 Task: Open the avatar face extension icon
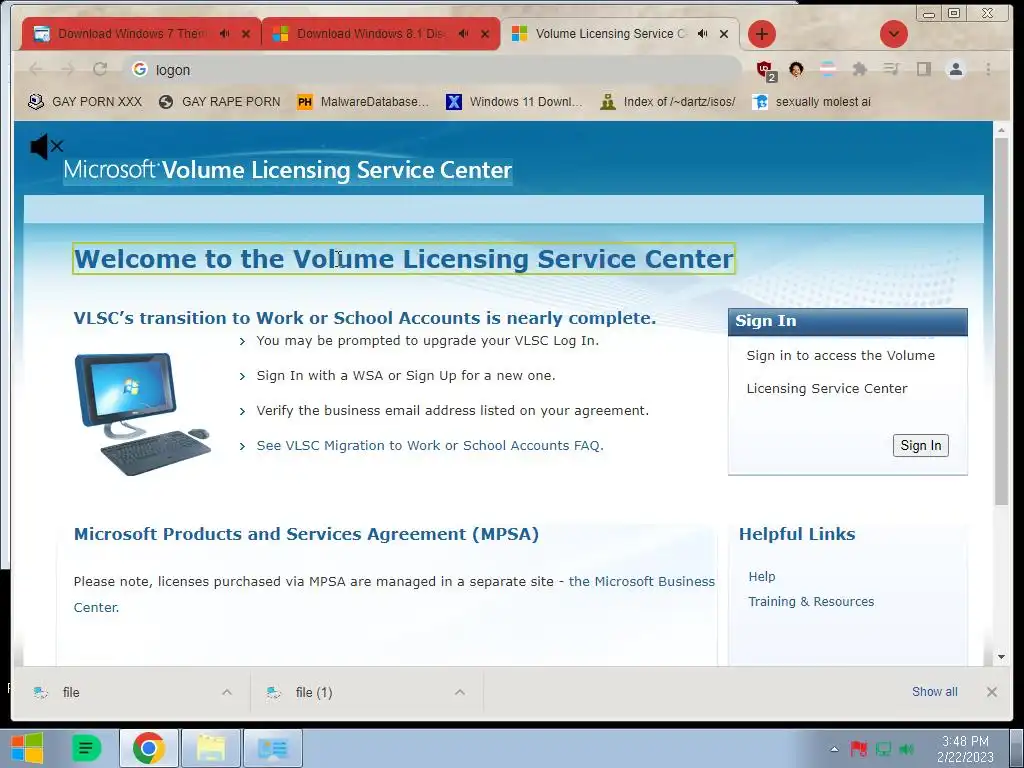pos(796,69)
